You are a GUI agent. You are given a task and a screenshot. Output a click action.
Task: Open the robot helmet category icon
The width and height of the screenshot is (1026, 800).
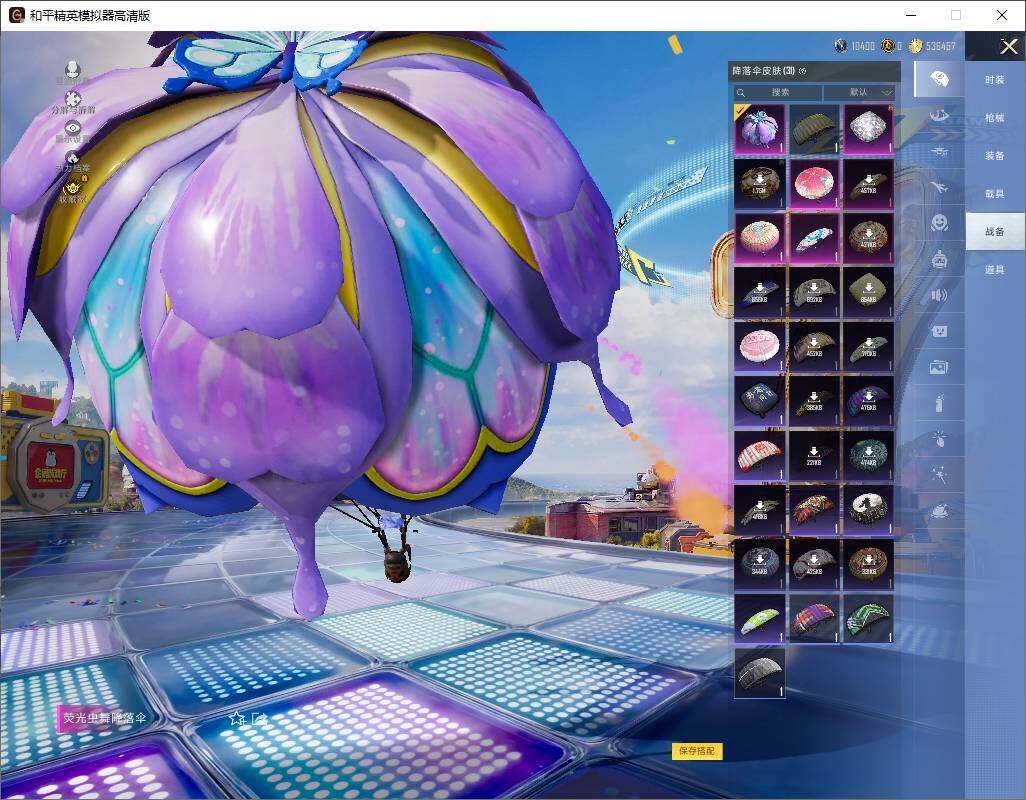(x=939, y=260)
